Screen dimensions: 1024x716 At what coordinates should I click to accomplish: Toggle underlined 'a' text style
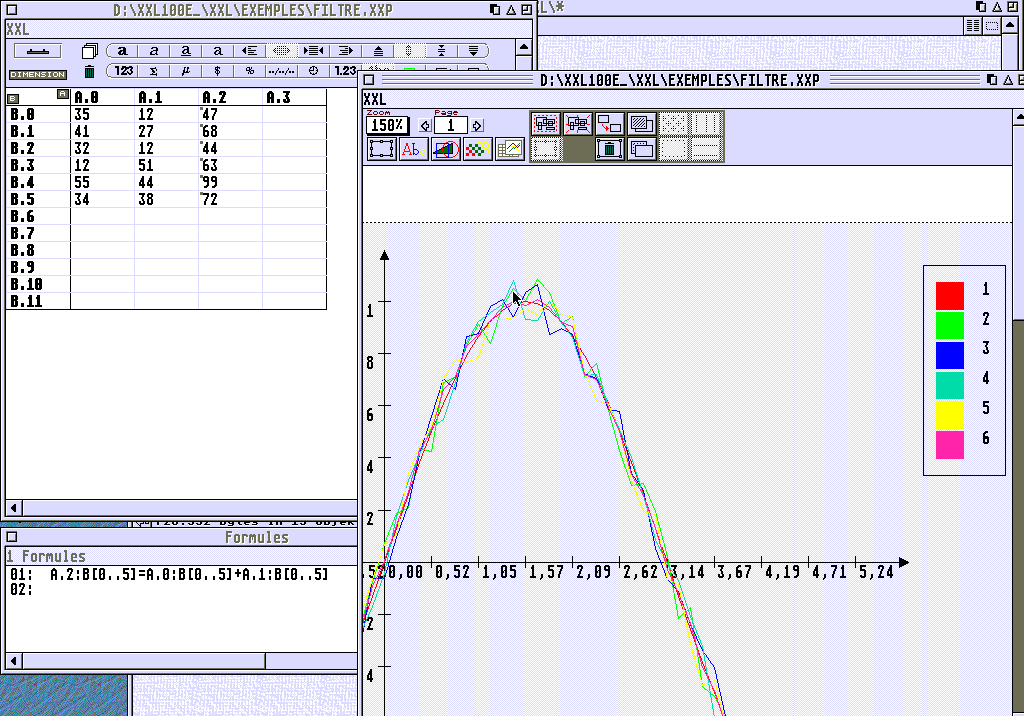pos(185,50)
